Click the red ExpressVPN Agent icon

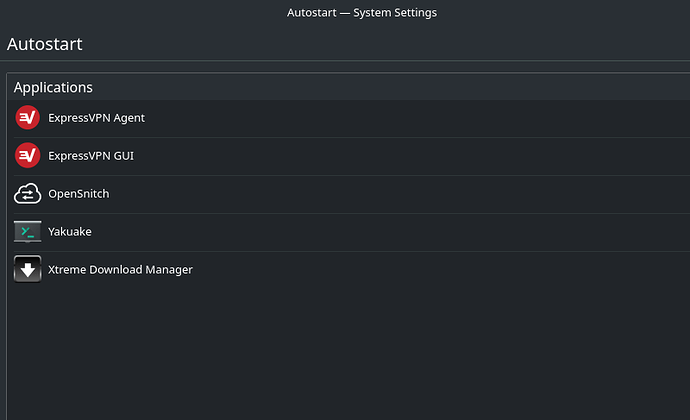click(x=27, y=118)
